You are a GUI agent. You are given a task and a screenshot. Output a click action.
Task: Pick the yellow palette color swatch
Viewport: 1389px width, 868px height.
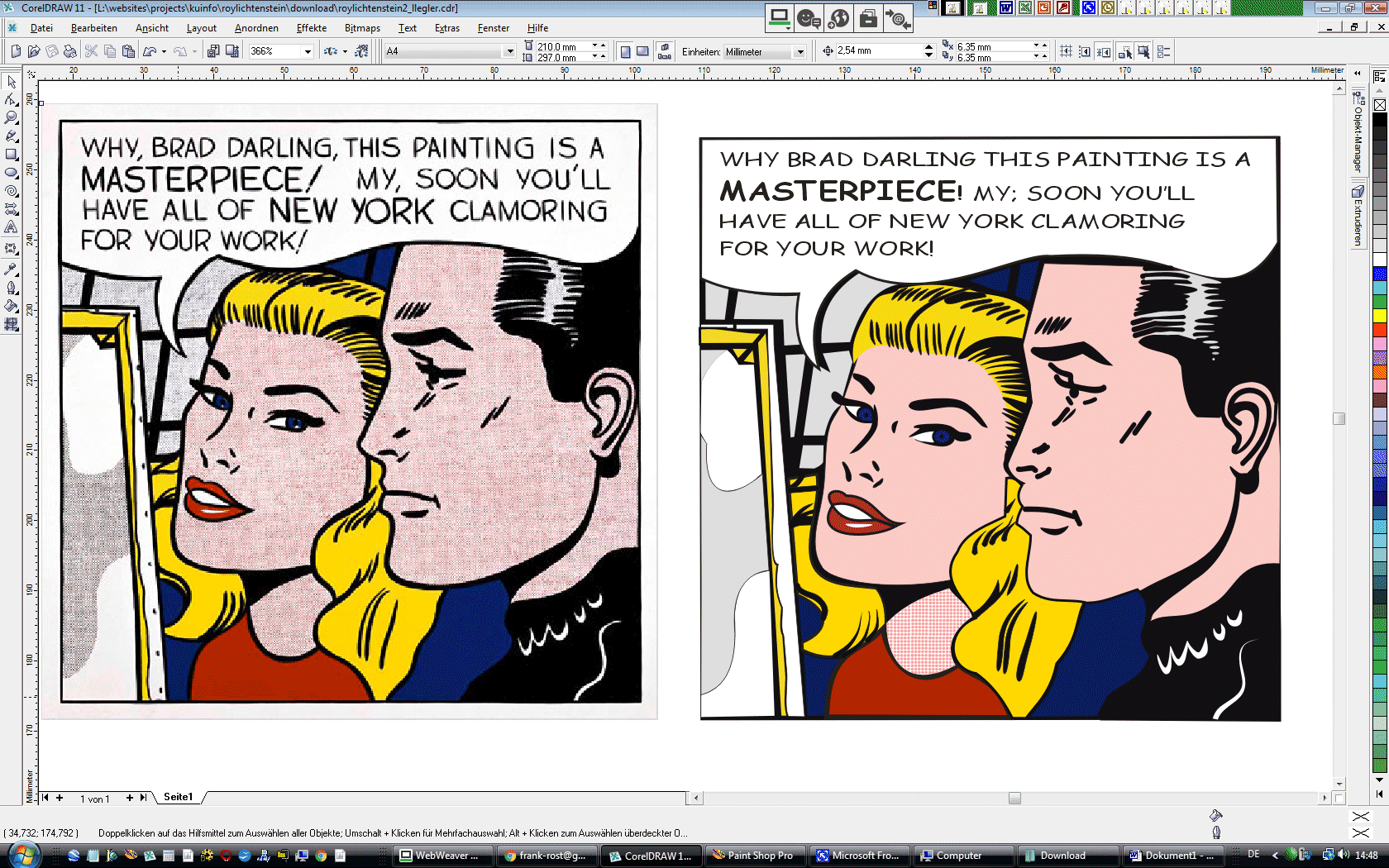[1380, 316]
